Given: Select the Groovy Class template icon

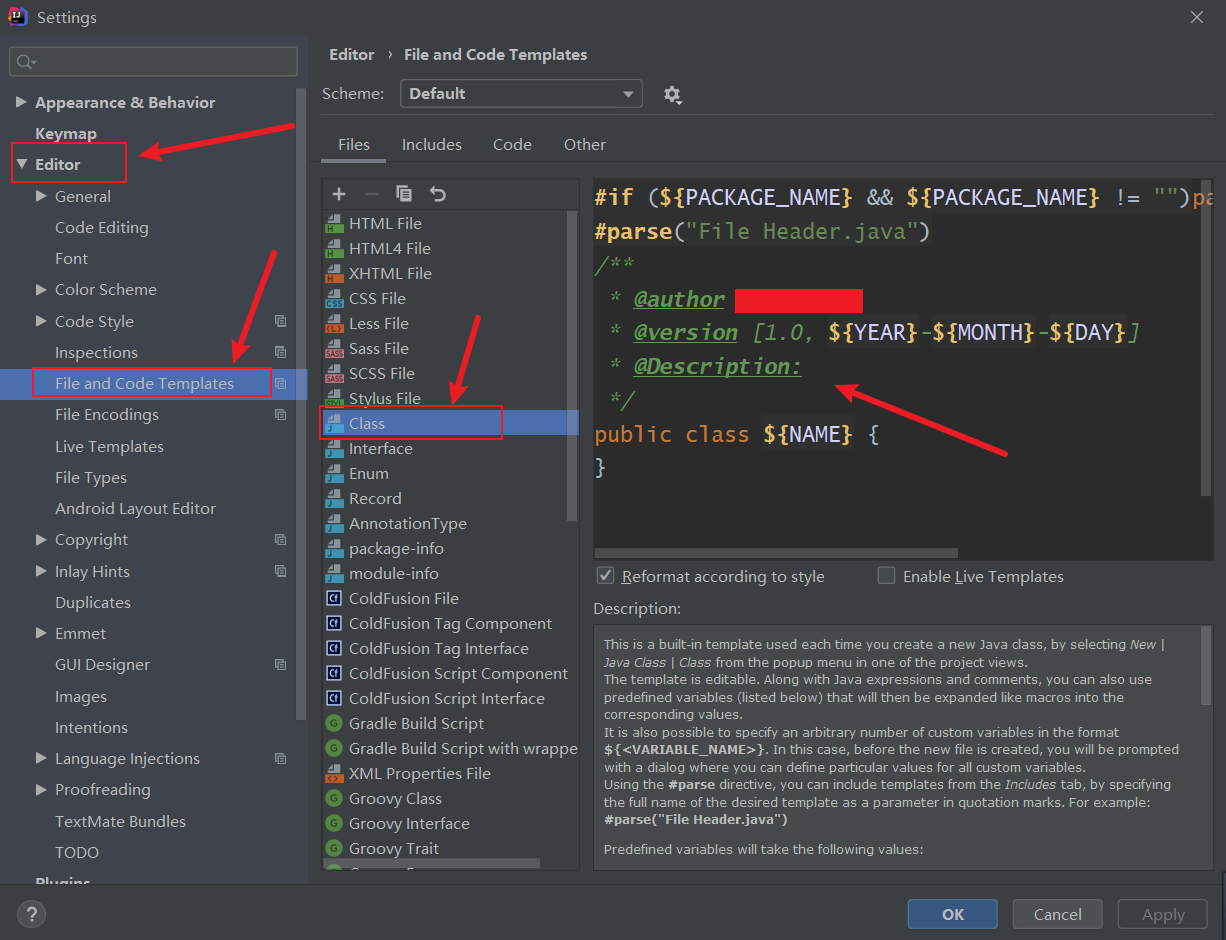Looking at the screenshot, I should click(335, 799).
